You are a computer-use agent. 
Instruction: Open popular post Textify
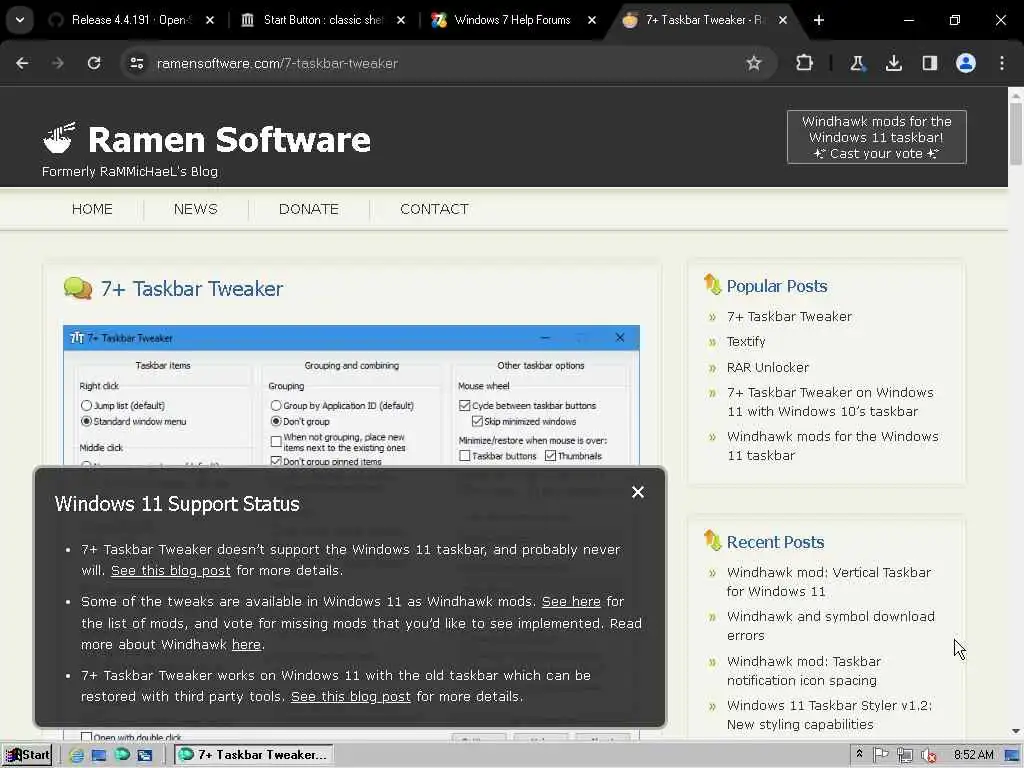(746, 342)
